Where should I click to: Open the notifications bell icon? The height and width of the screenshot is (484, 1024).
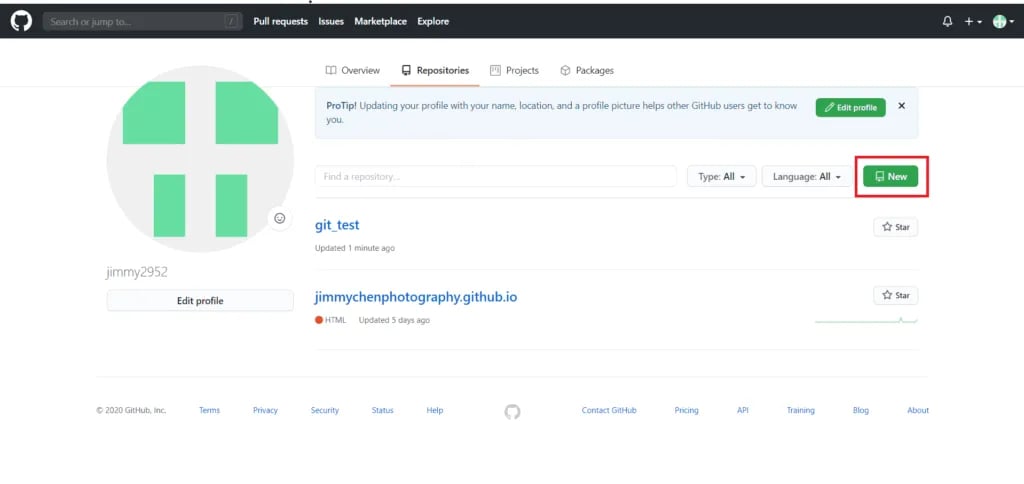coord(948,22)
